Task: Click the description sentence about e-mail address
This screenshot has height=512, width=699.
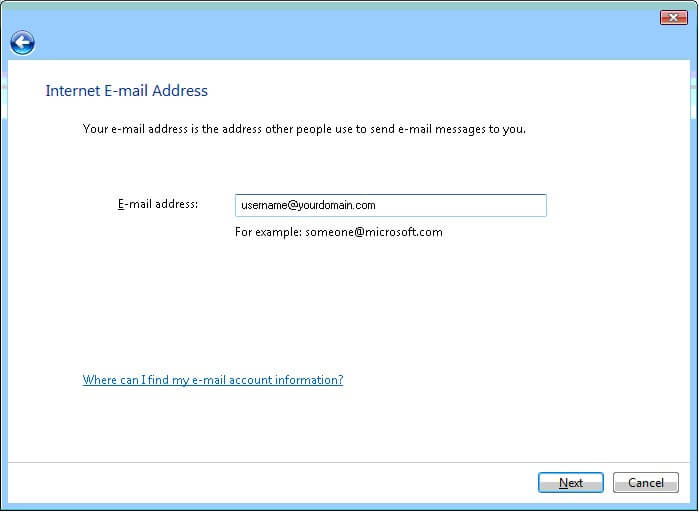Action: pos(304,129)
